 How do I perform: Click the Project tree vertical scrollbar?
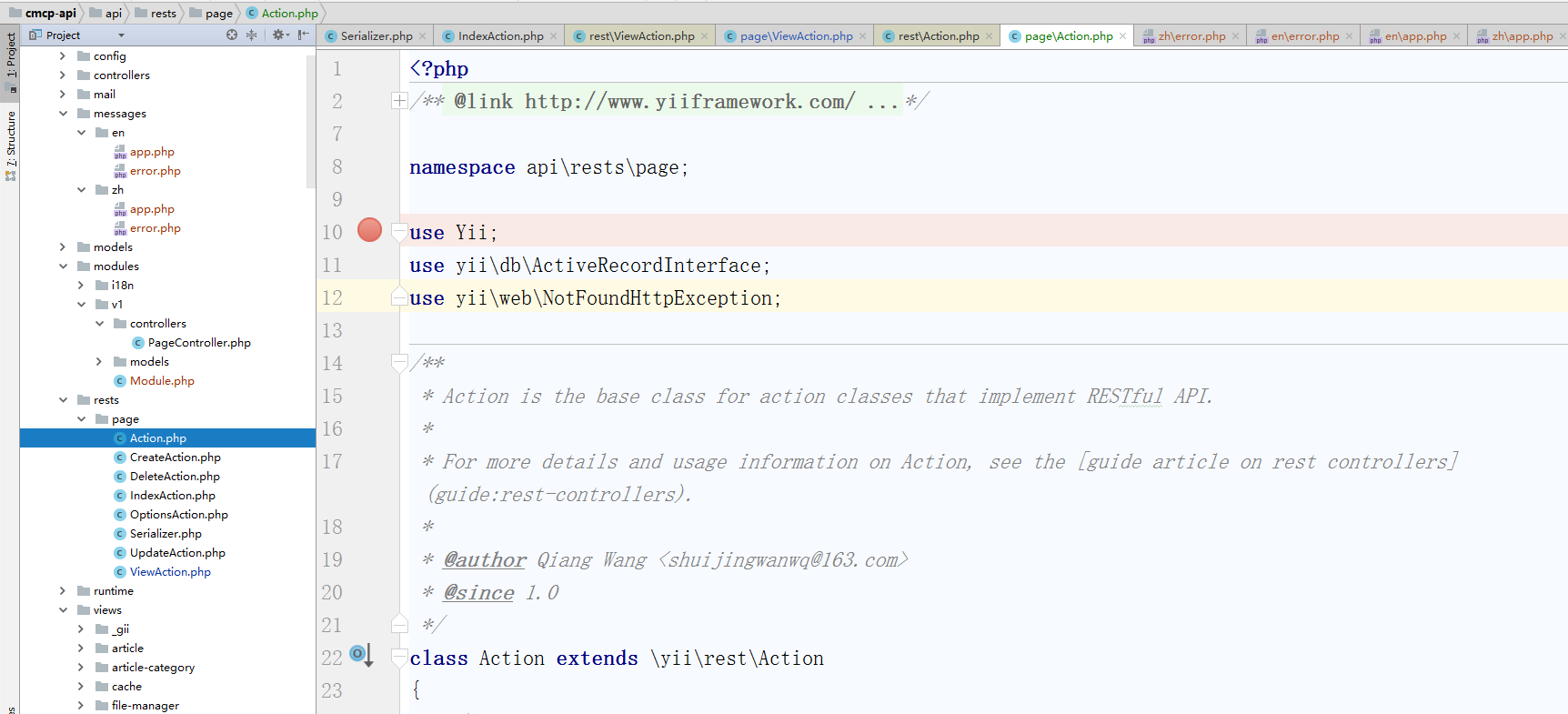pyautogui.click(x=310, y=118)
